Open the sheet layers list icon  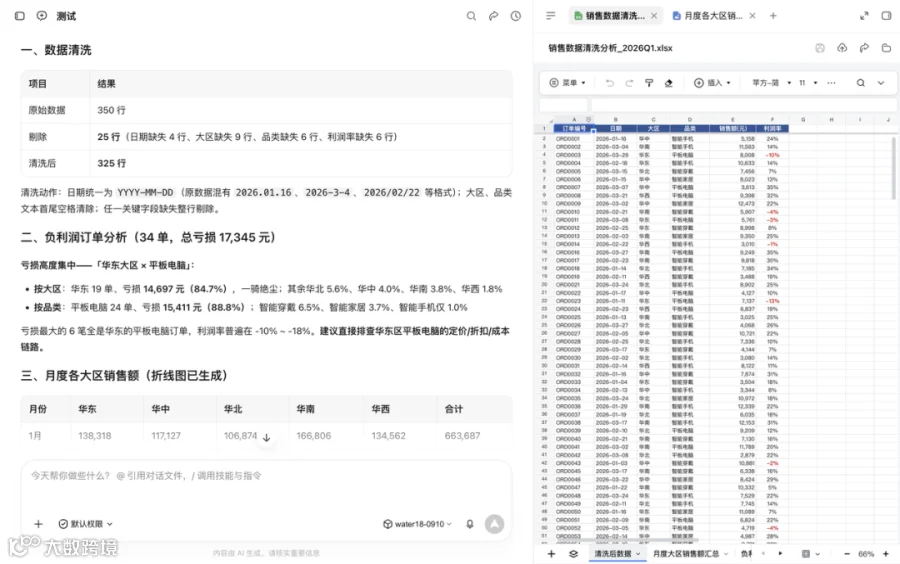tap(573, 554)
